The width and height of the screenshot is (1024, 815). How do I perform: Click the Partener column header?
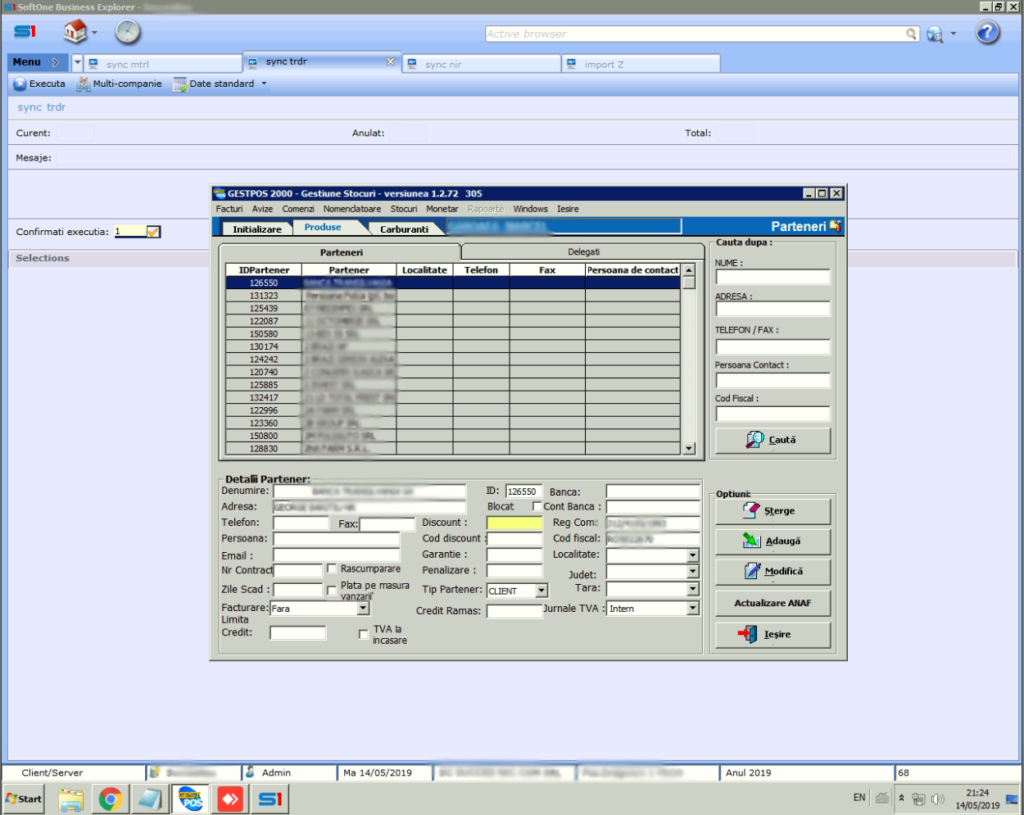point(349,270)
